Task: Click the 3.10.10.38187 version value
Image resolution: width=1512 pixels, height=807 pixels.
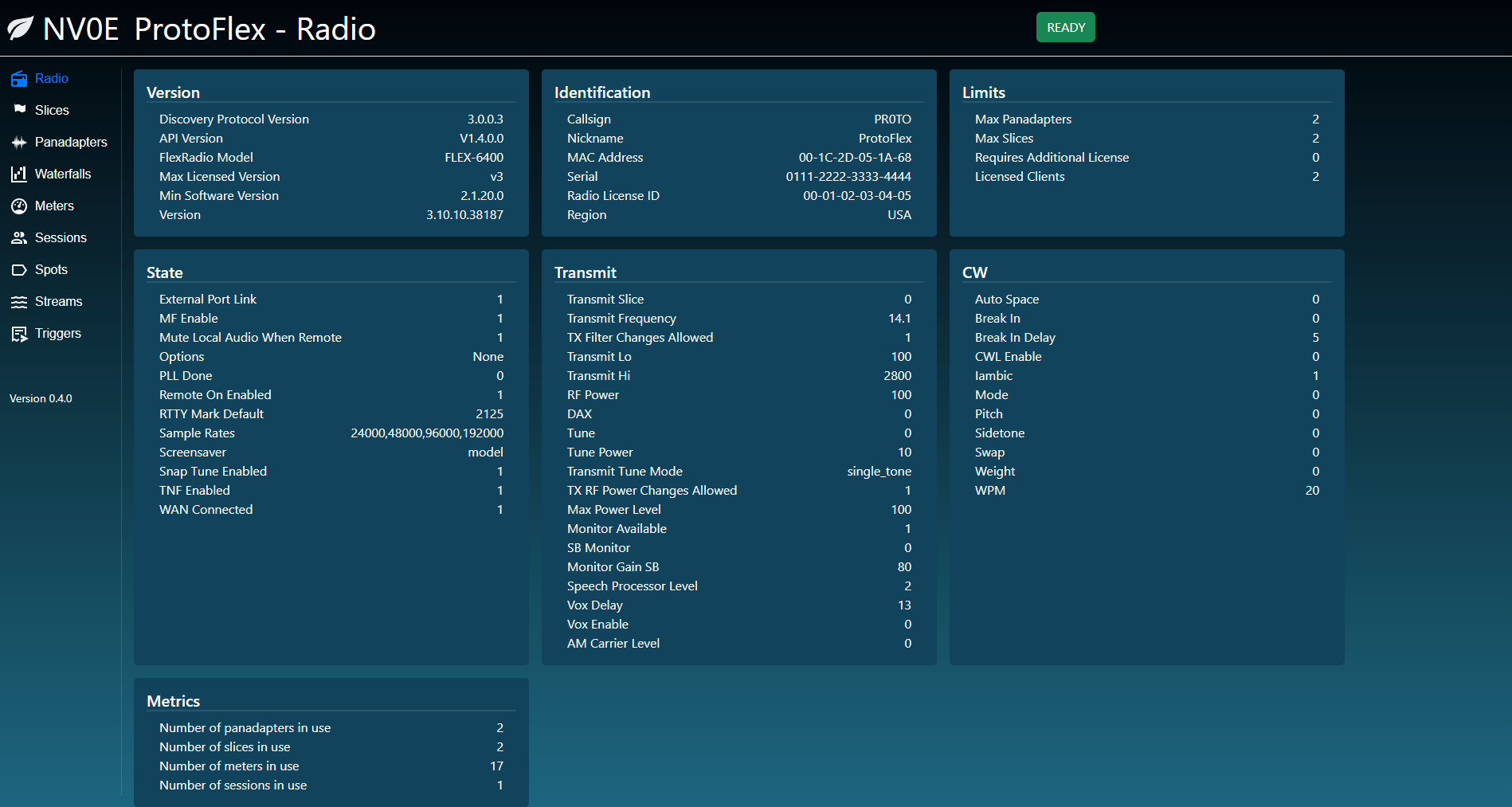Action: pos(464,215)
